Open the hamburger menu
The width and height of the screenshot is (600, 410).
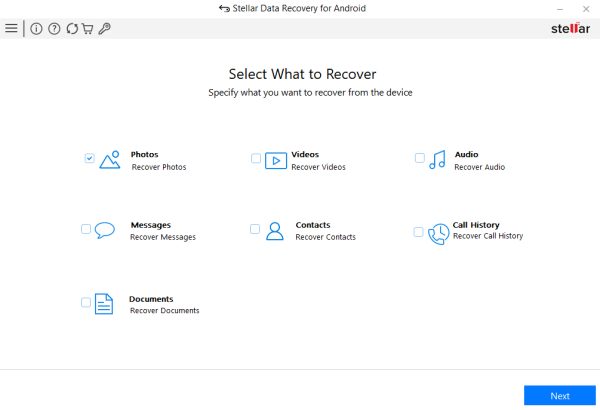click(11, 29)
